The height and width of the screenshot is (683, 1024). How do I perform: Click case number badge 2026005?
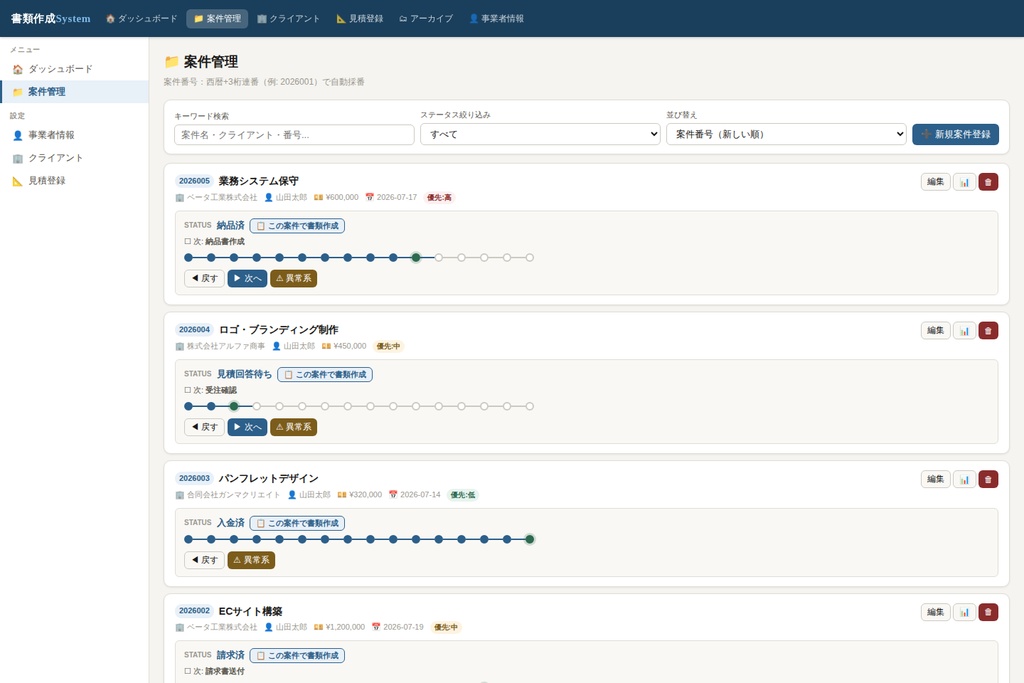tap(195, 181)
